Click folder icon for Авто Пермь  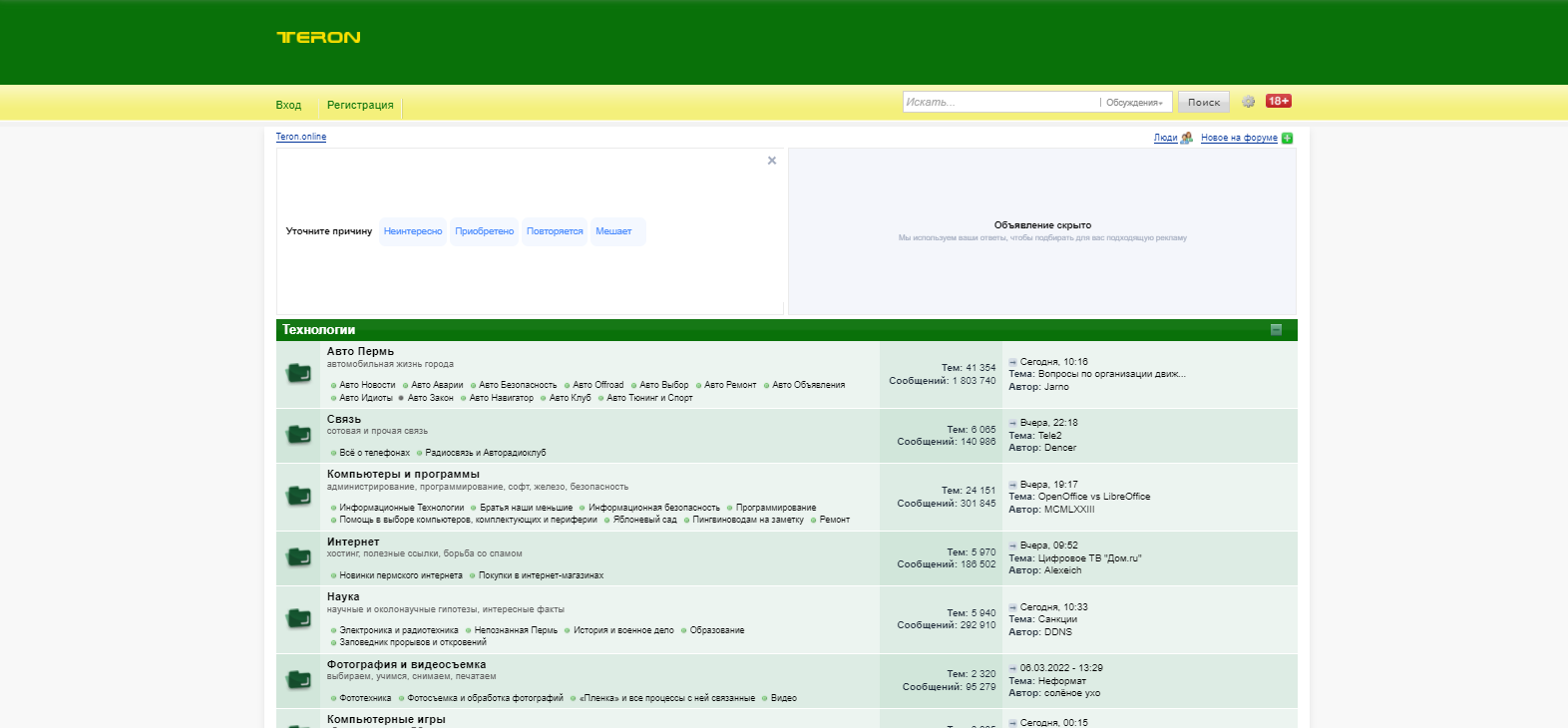pyautogui.click(x=298, y=373)
